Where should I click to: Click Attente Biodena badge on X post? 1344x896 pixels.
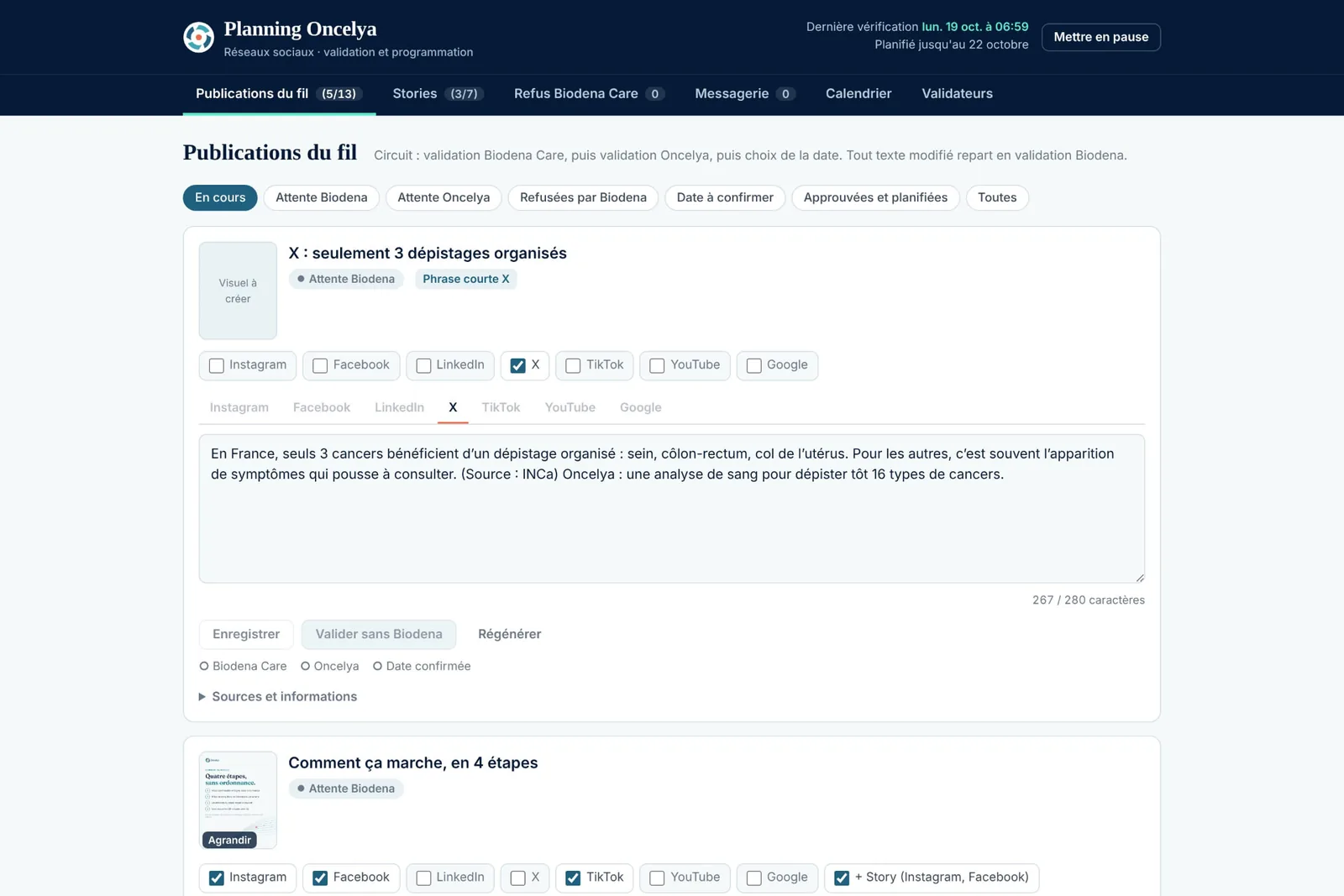(x=346, y=279)
